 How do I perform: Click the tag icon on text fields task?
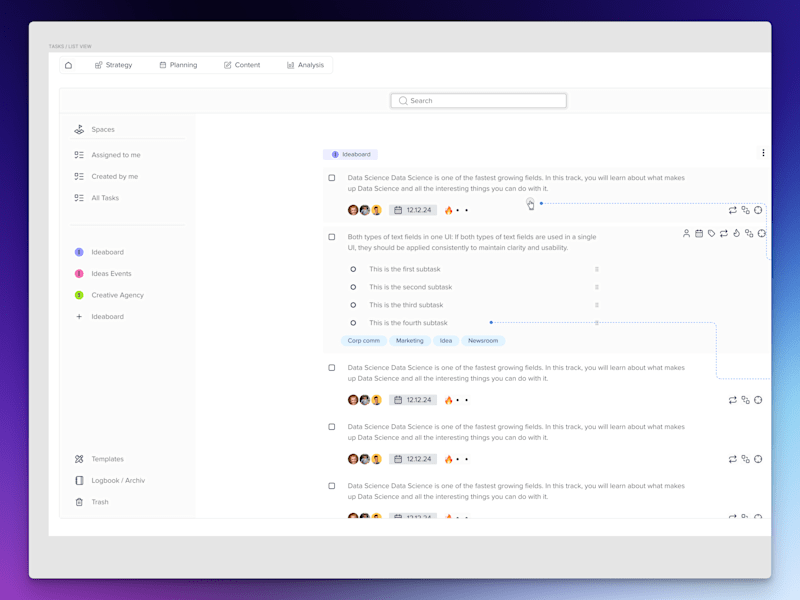click(711, 234)
